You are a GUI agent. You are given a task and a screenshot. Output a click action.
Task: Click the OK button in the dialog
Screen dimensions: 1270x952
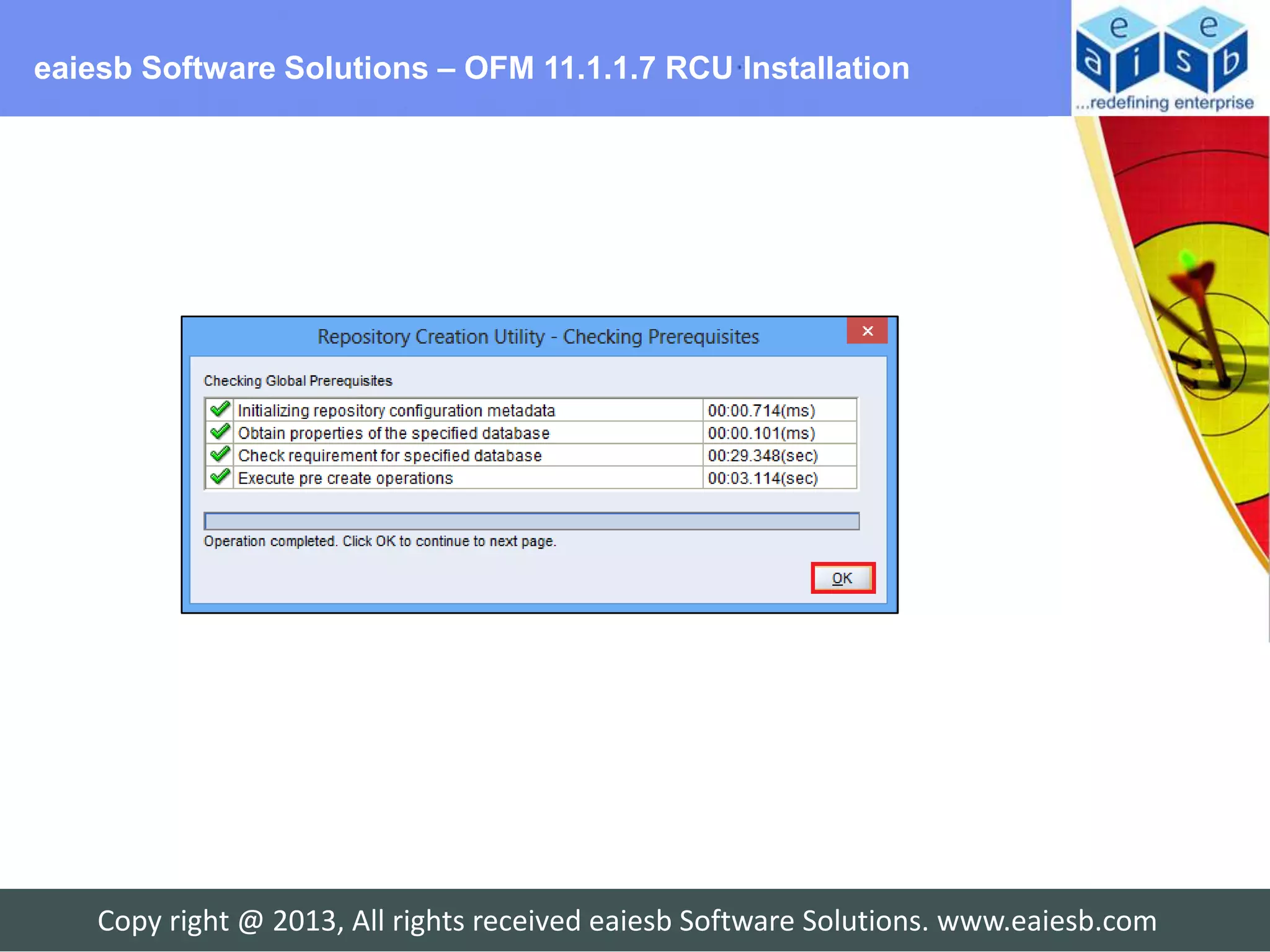pos(843,578)
